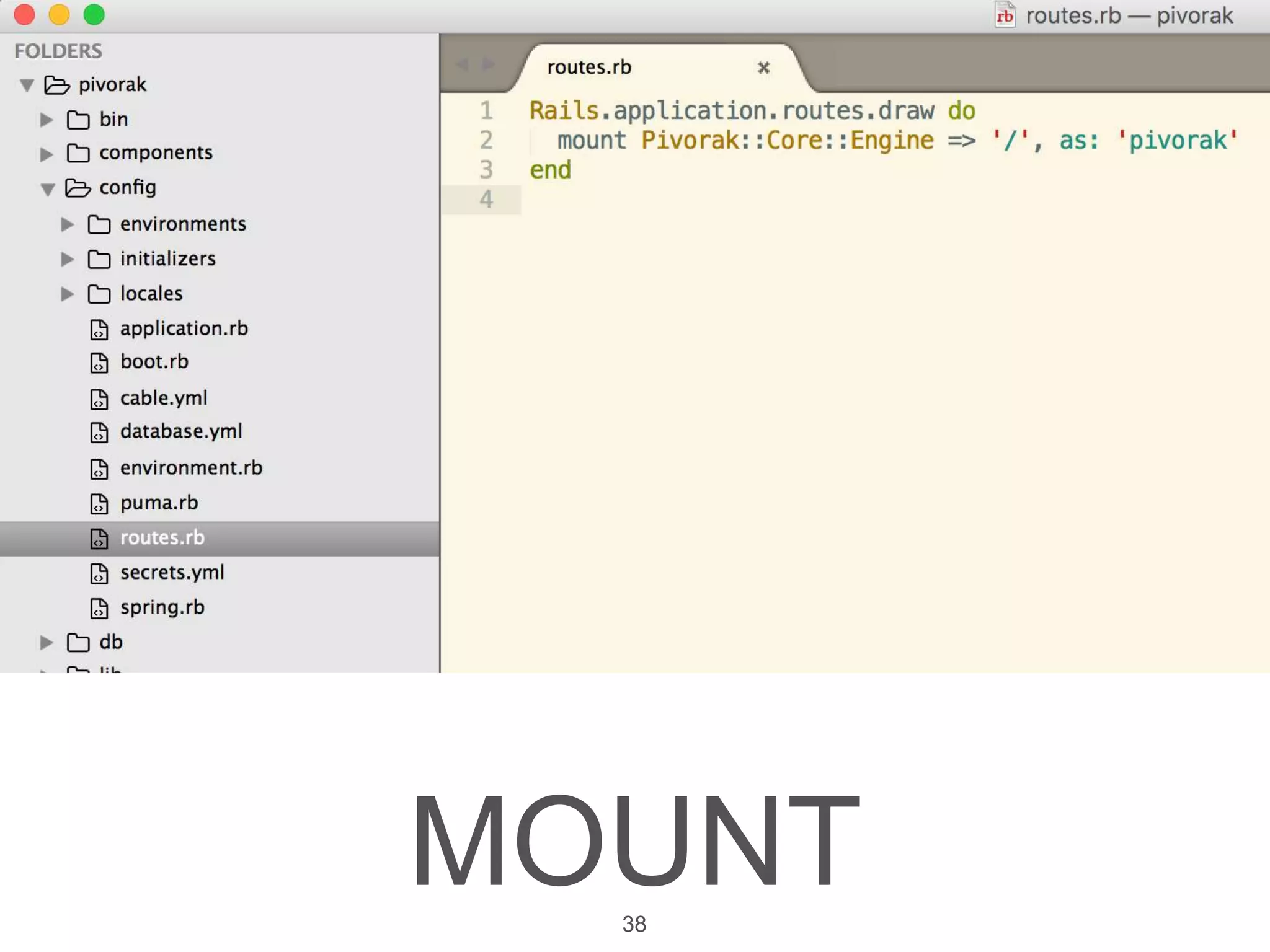Select the environments folder label
This screenshot has height=952, width=1270.
click(183, 224)
